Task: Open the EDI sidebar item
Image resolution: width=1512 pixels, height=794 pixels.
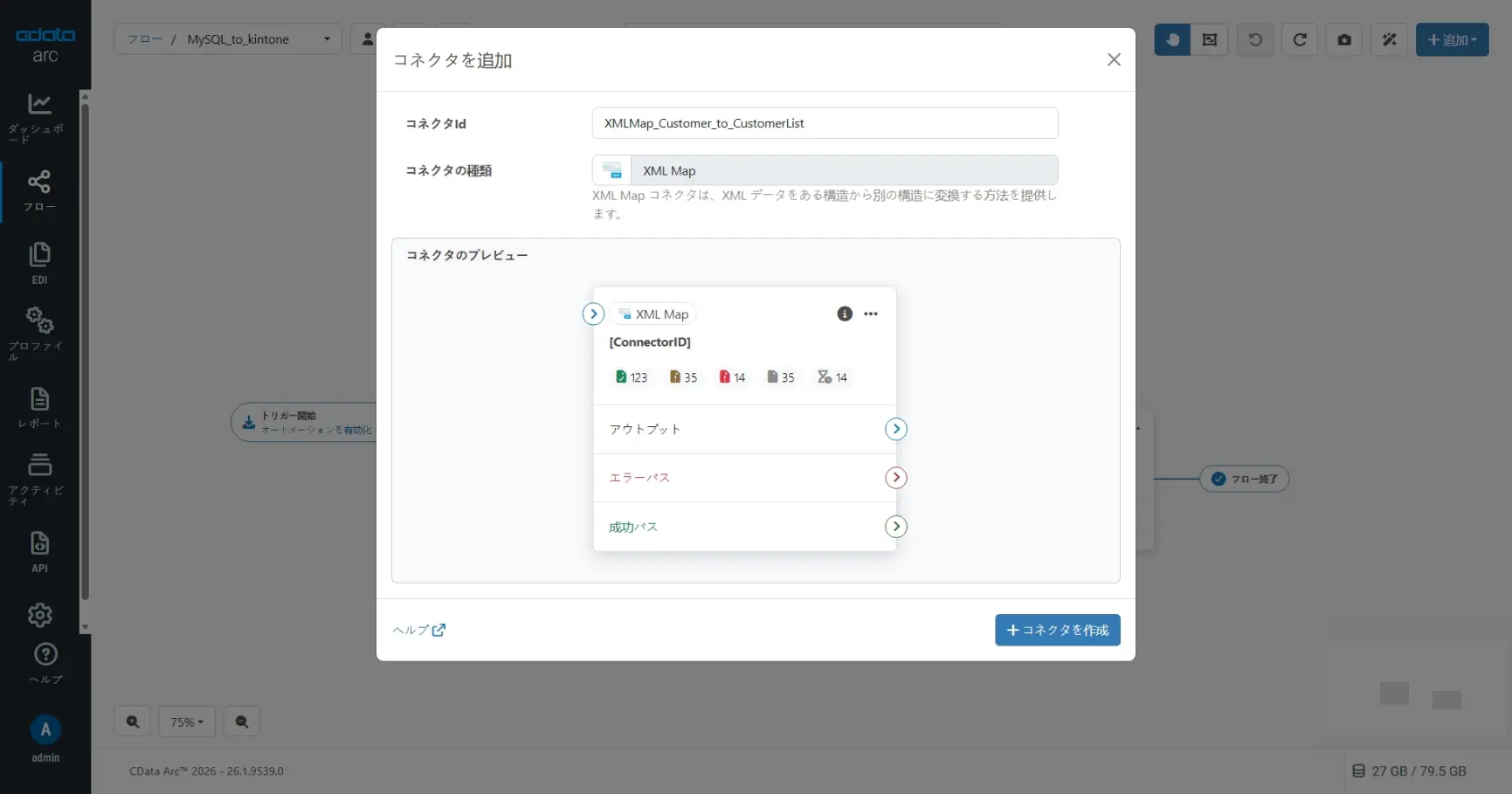Action: (x=39, y=264)
